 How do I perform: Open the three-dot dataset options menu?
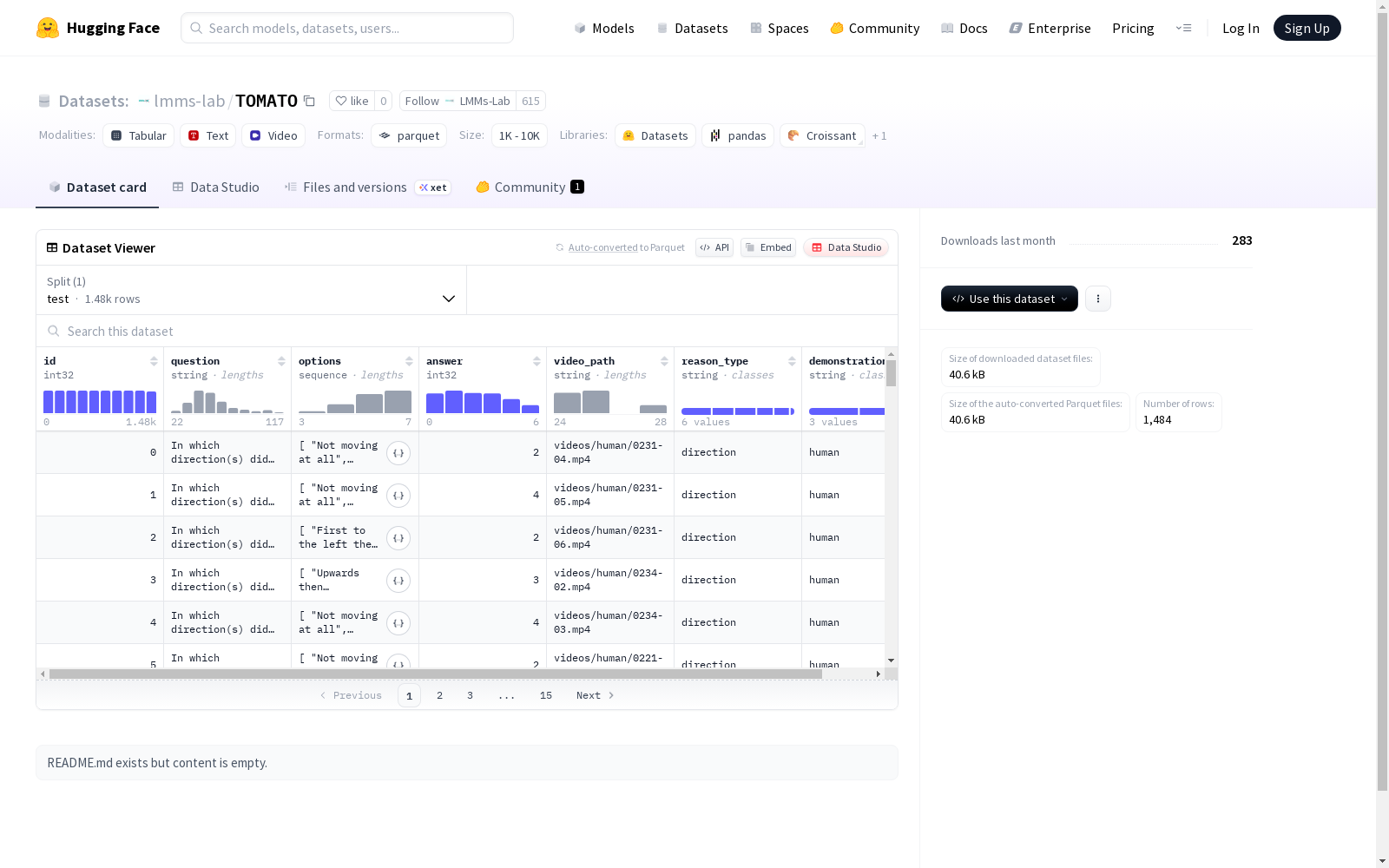[1098, 299]
